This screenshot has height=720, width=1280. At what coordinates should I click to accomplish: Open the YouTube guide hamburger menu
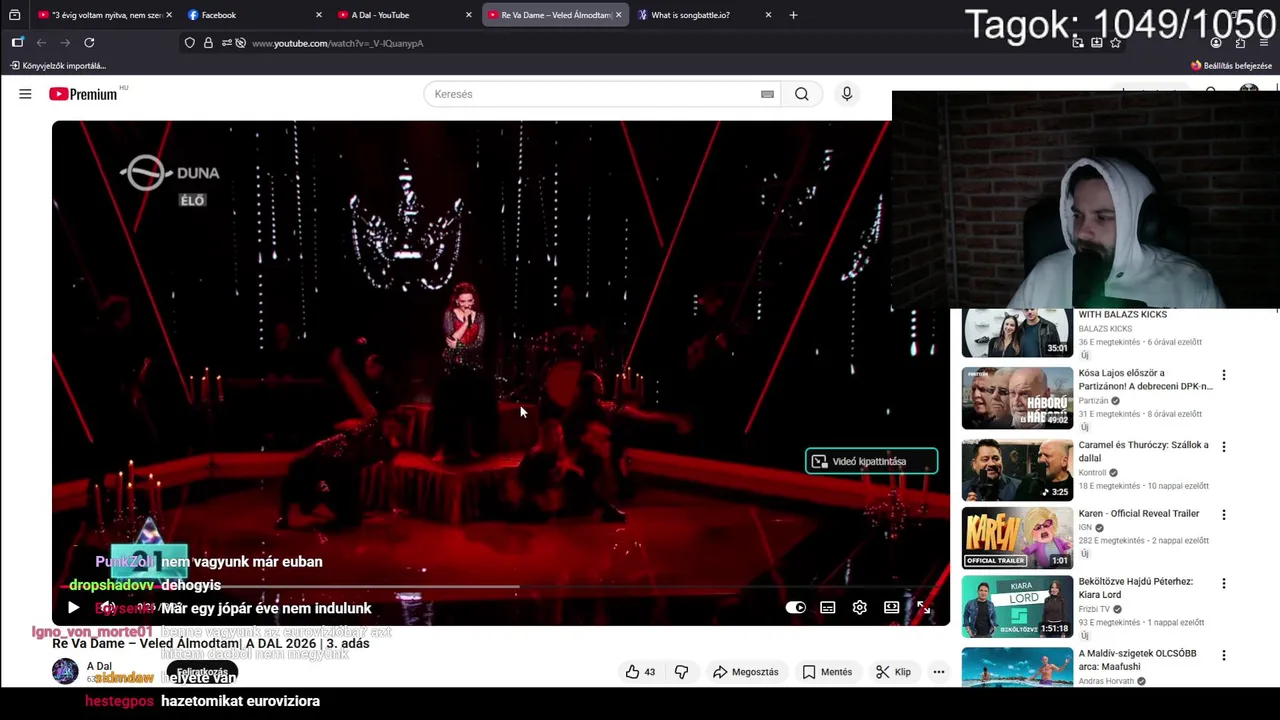(x=25, y=94)
